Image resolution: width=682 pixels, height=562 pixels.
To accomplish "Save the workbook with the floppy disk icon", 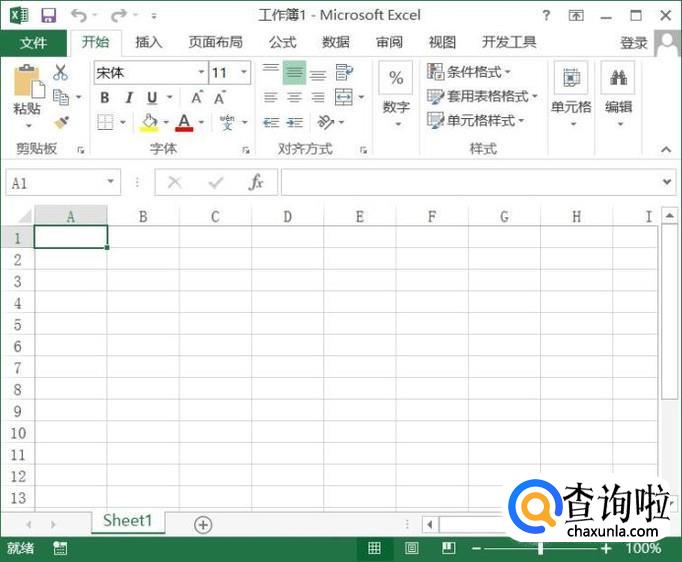I will [x=48, y=16].
